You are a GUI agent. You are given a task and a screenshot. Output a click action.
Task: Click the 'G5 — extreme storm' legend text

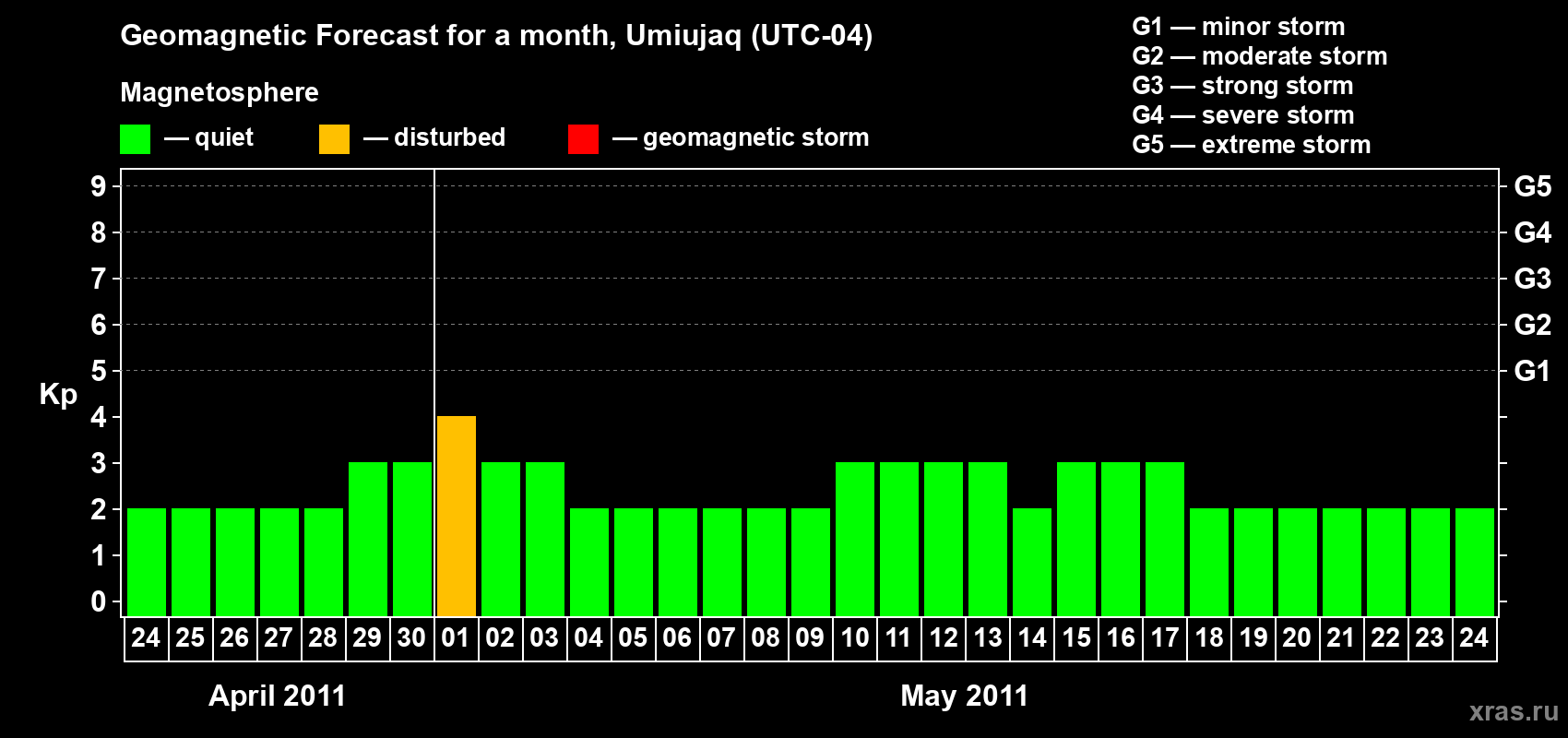coord(1251,145)
